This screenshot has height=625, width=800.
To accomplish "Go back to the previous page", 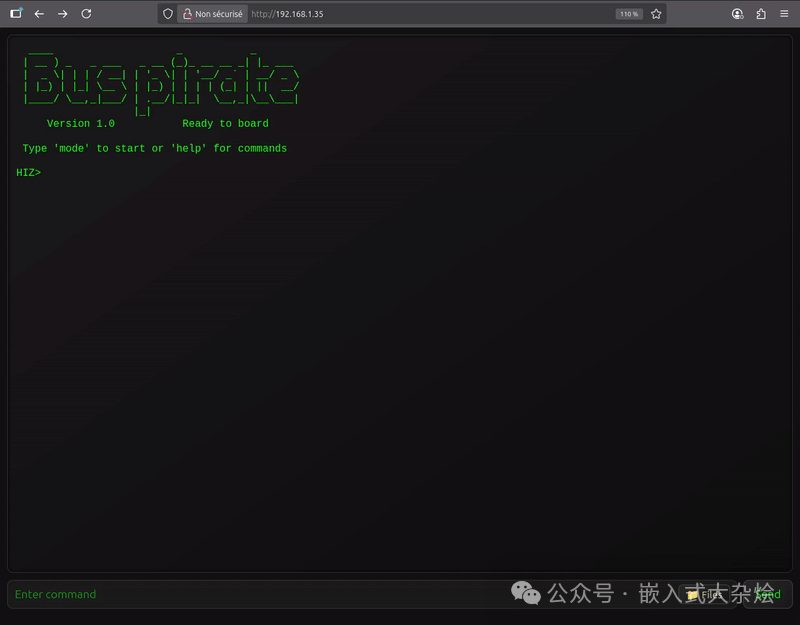I will tap(39, 14).
